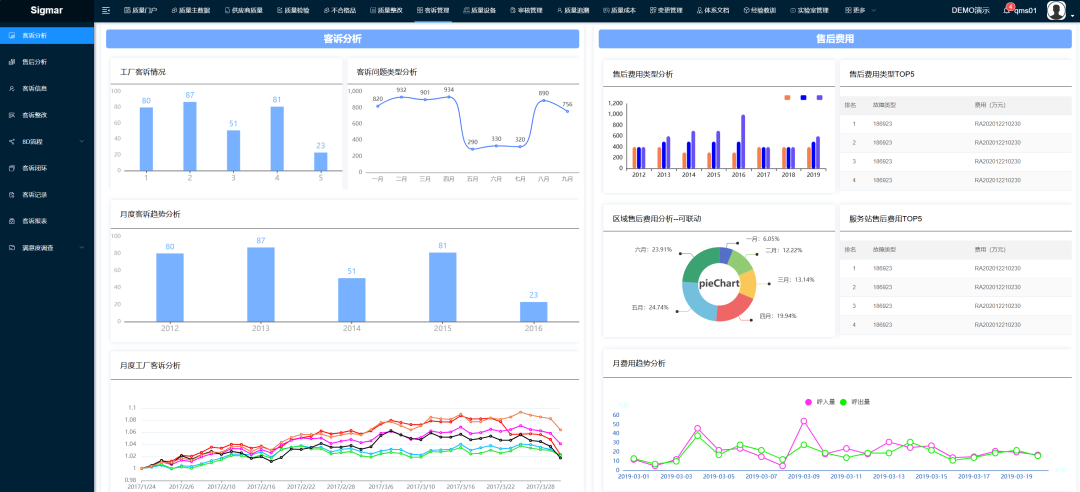Viewport: 1080px width, 492px height.
Task: Click the 客诉记录 sidebar icon
Action: coord(12,194)
